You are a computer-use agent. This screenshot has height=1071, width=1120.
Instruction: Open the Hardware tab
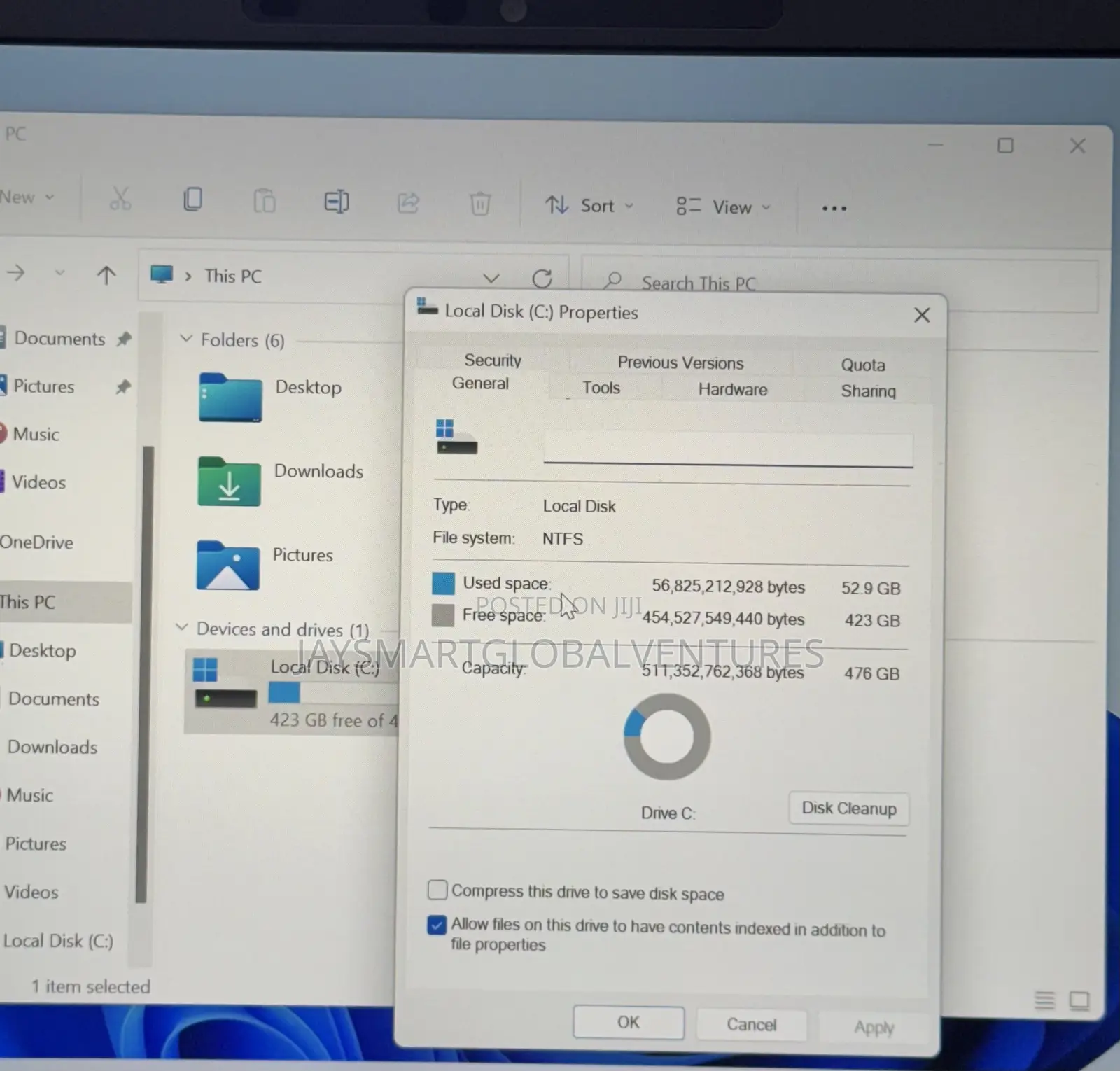(733, 390)
